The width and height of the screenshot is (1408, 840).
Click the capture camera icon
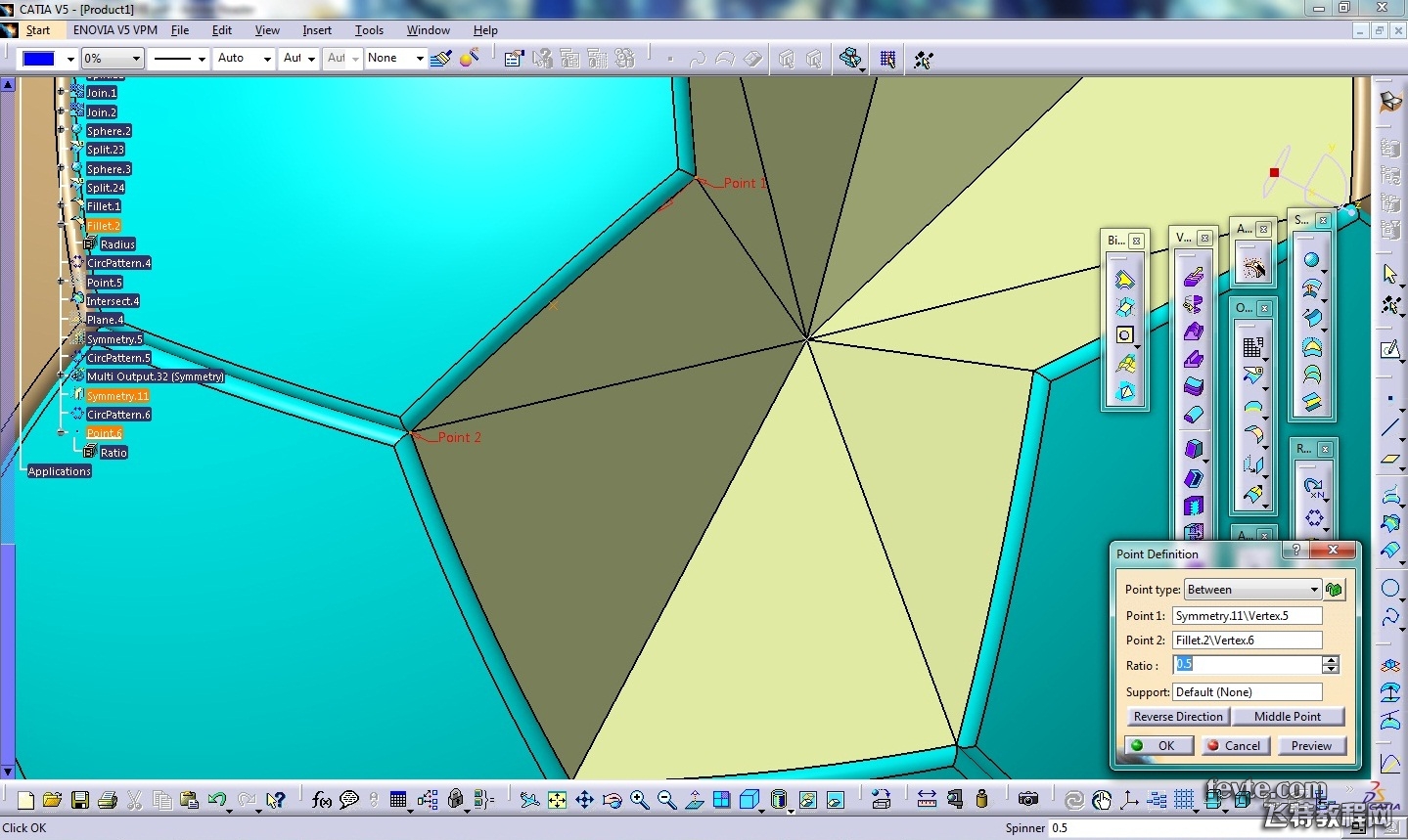pos(1027,800)
